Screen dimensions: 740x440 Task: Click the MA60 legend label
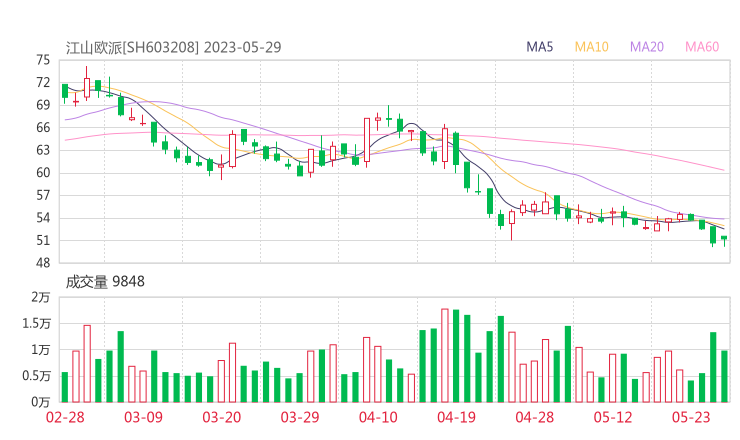point(702,47)
